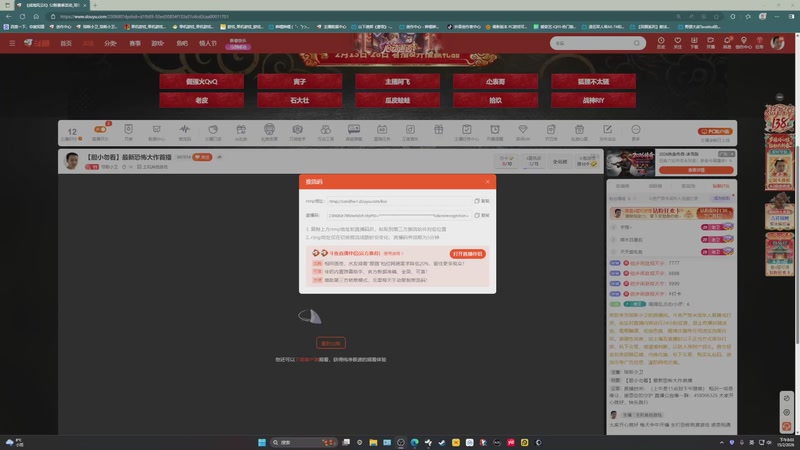Screen dimensions: 800x450
Task: Open the game ad thumbnail above the chat
Action: coord(631,163)
